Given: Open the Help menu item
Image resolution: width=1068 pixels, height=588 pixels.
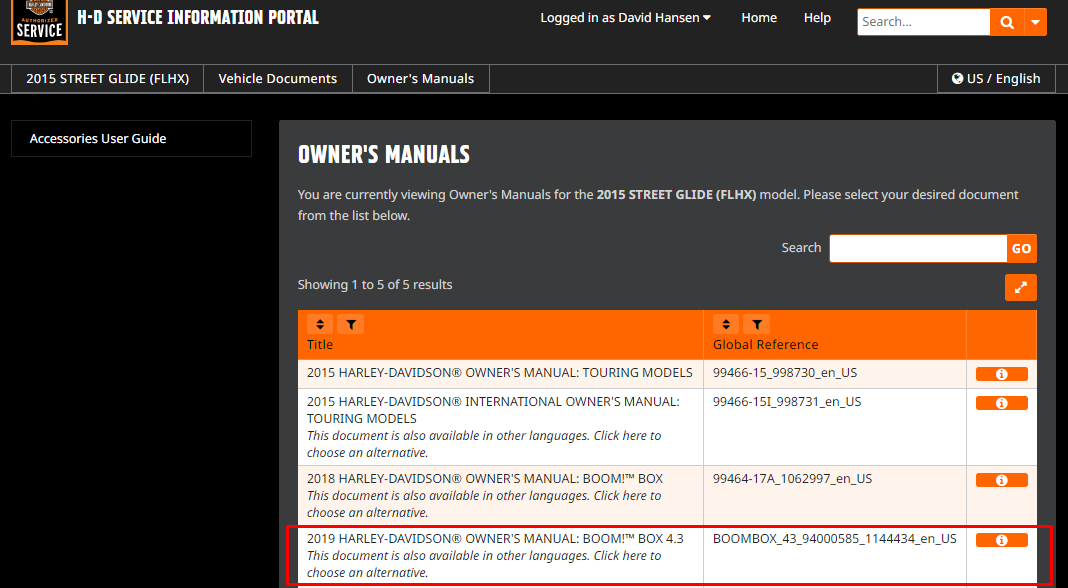Looking at the screenshot, I should pos(817,18).
